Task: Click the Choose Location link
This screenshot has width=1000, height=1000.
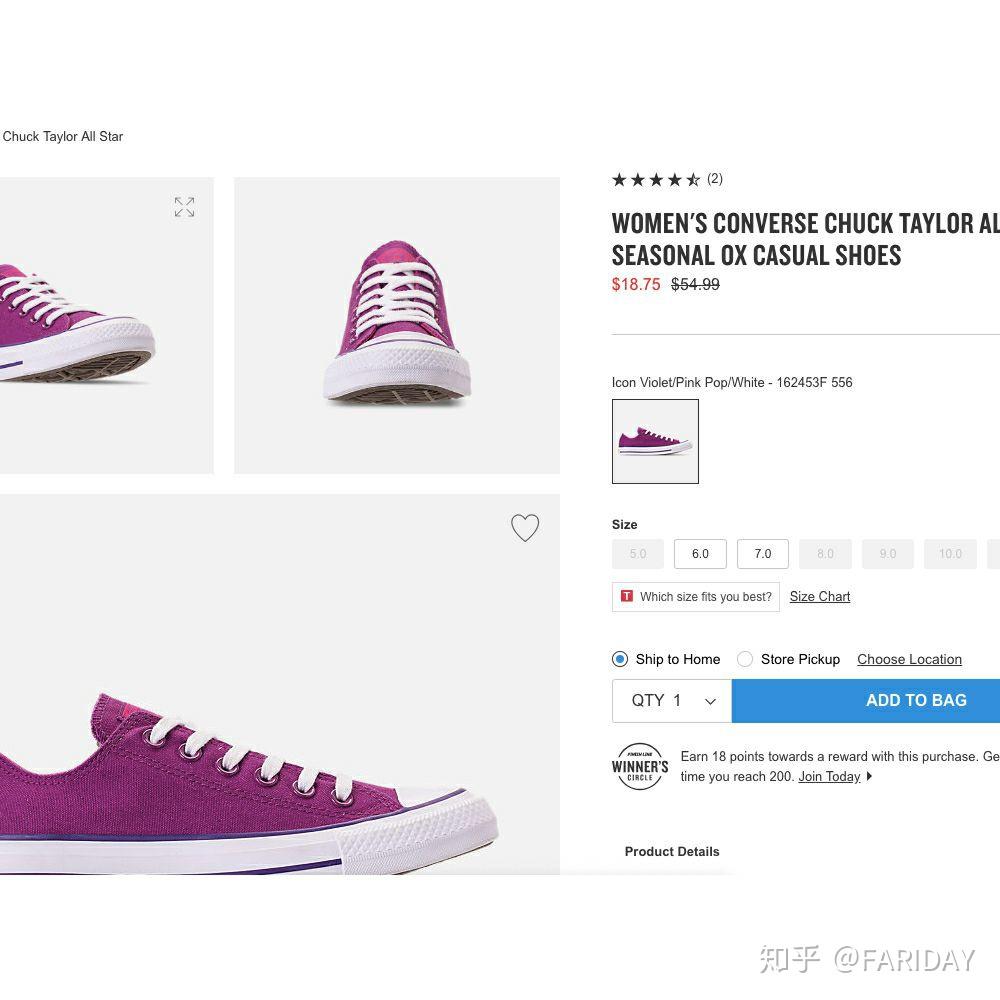Action: [x=909, y=659]
